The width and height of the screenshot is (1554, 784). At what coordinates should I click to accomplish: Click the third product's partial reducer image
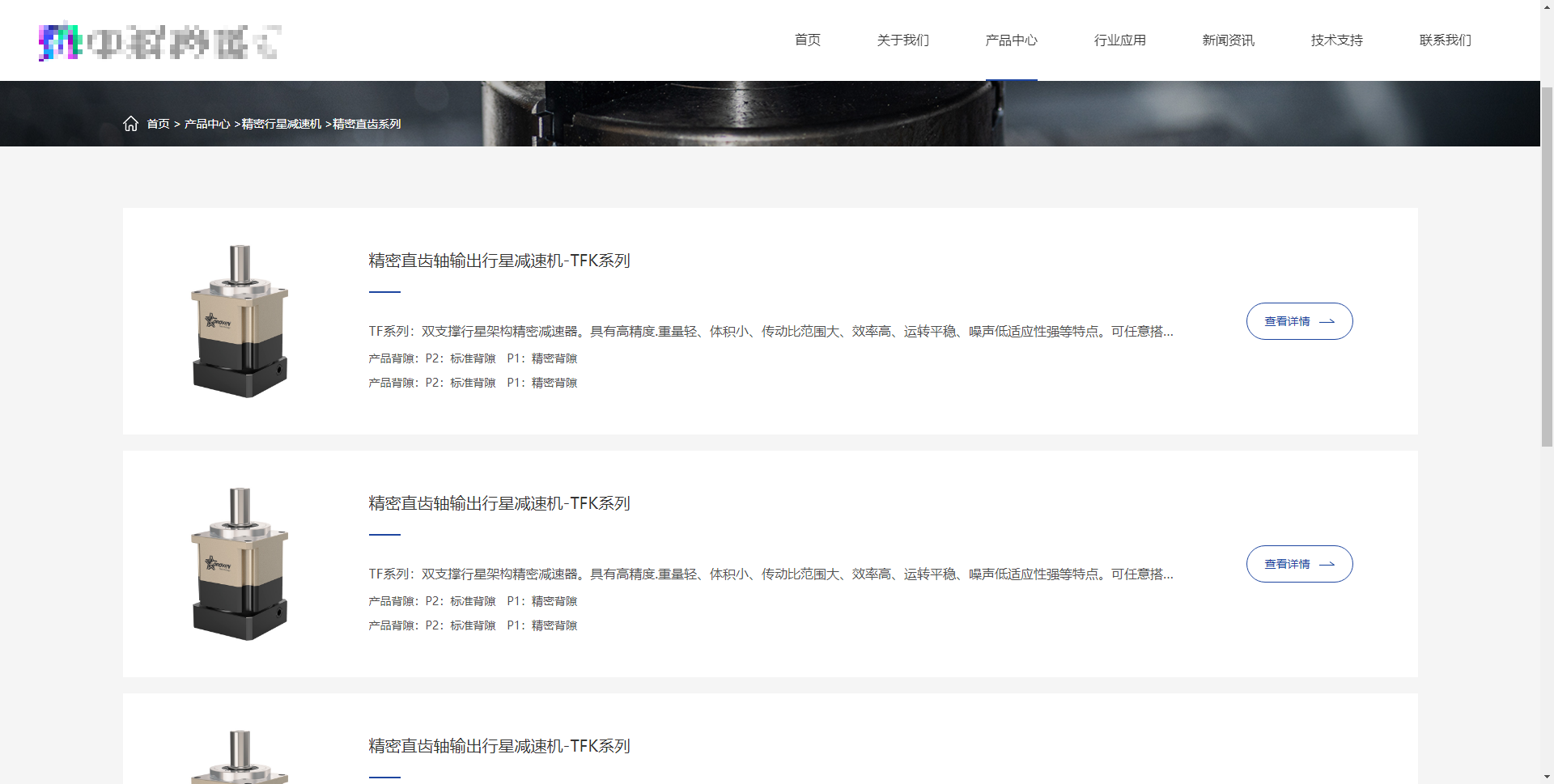pos(240,756)
